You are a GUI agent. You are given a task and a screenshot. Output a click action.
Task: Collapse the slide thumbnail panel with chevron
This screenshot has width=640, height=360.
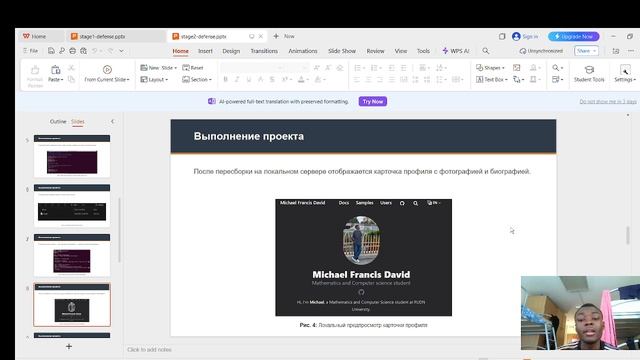113,121
